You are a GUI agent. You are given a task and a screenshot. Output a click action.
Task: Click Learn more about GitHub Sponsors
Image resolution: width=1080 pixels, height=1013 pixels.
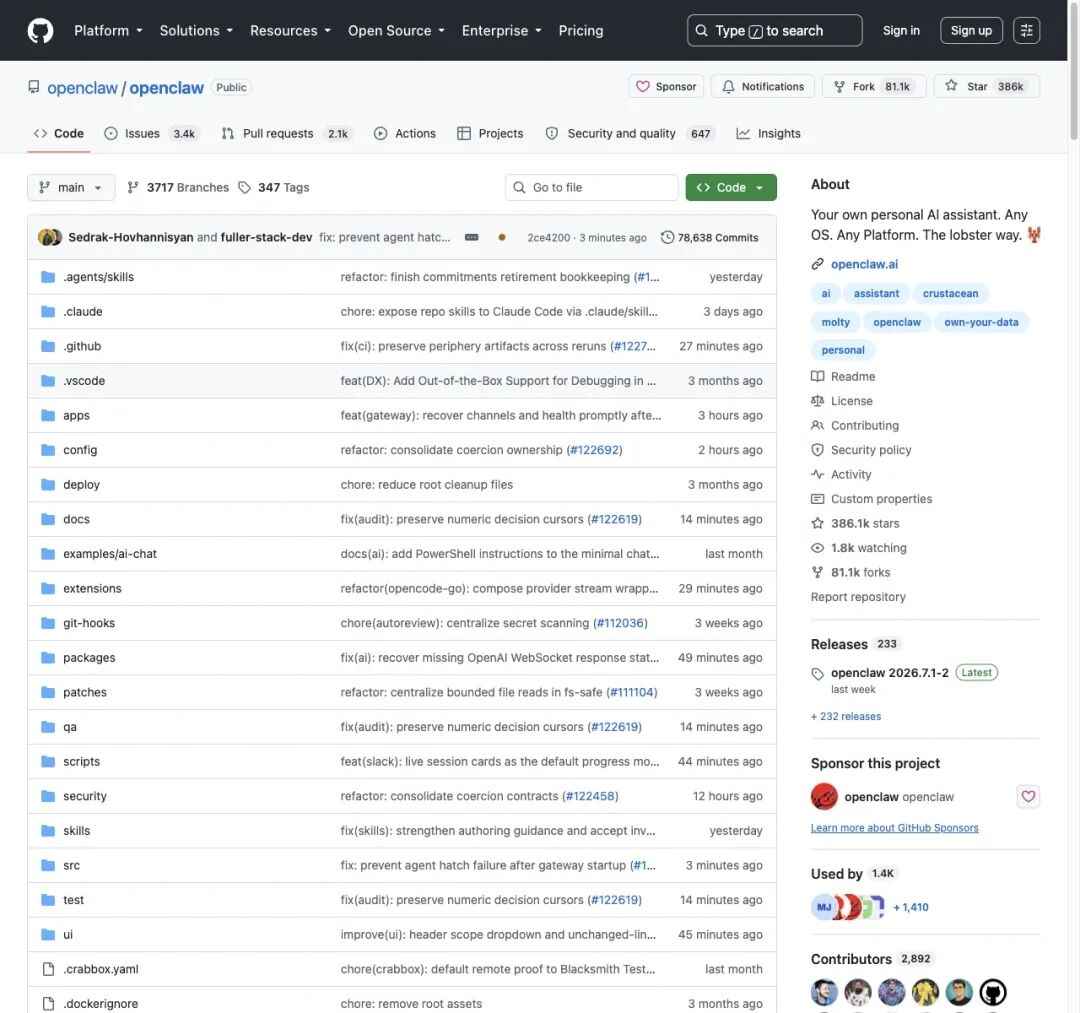894,828
